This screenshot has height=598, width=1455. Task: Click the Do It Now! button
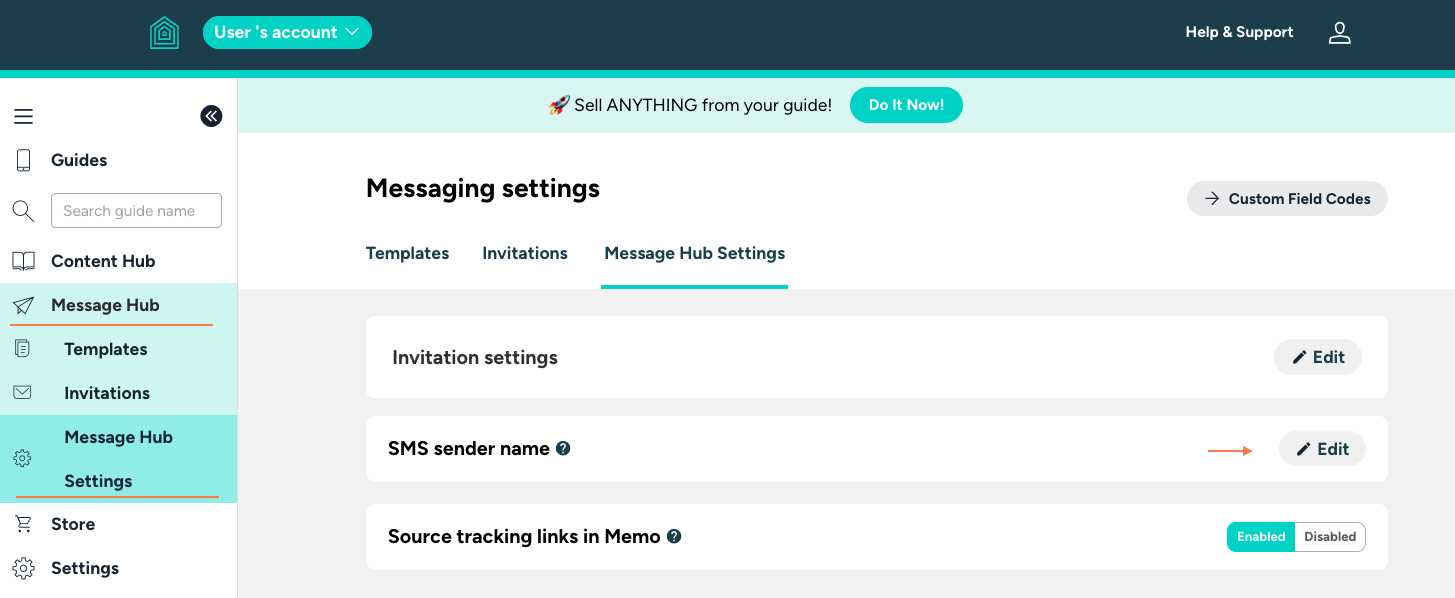906,105
